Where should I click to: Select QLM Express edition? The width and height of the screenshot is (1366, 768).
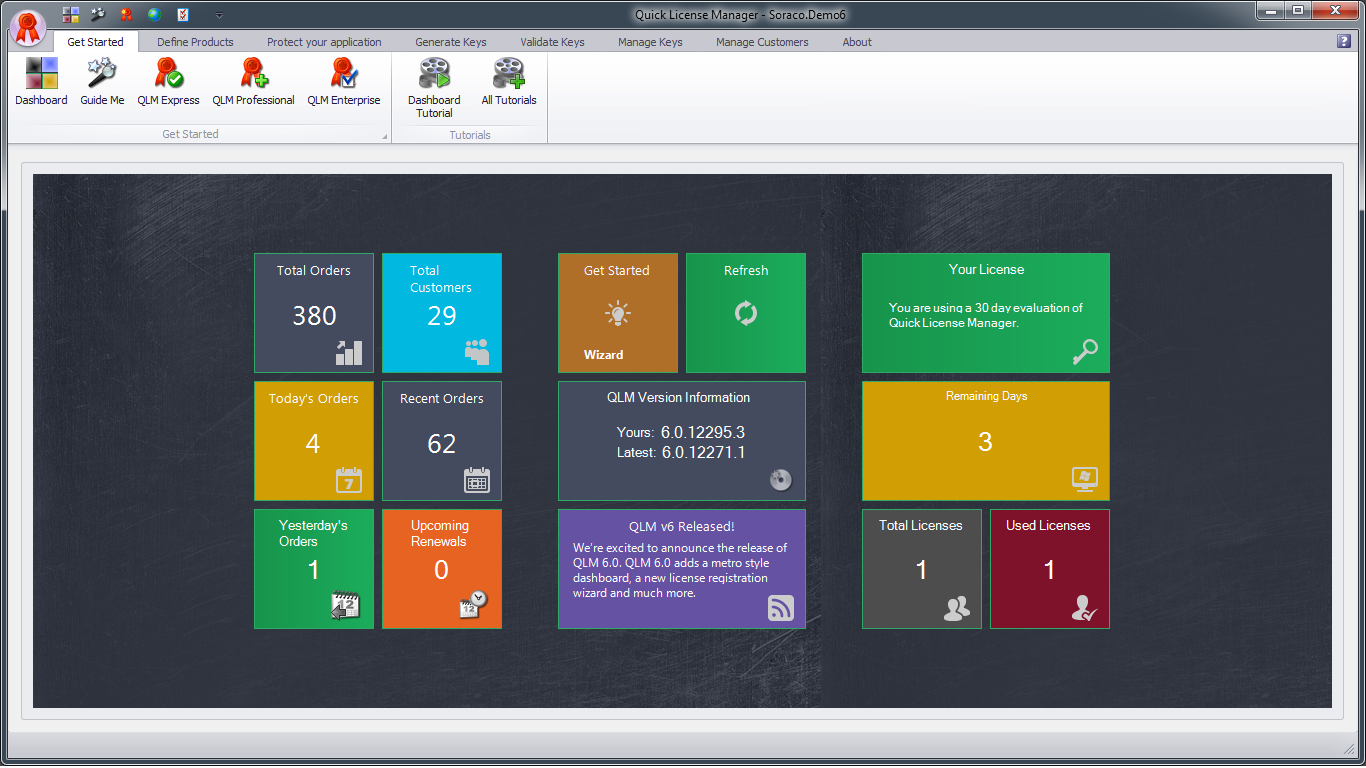point(167,82)
